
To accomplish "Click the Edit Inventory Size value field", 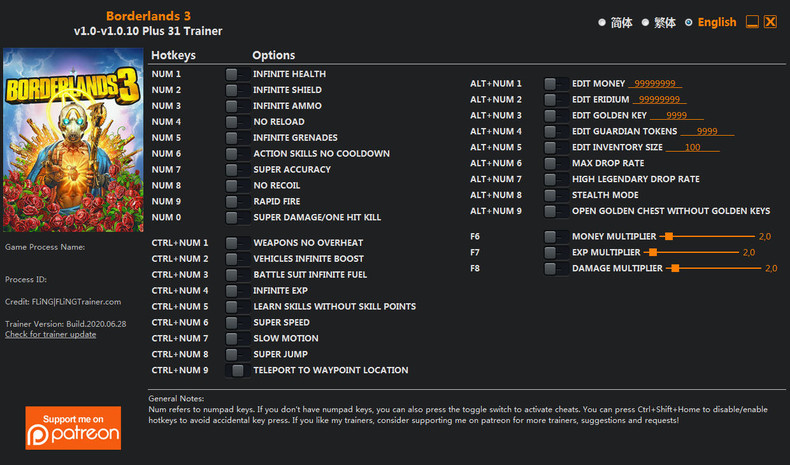I will [x=692, y=147].
